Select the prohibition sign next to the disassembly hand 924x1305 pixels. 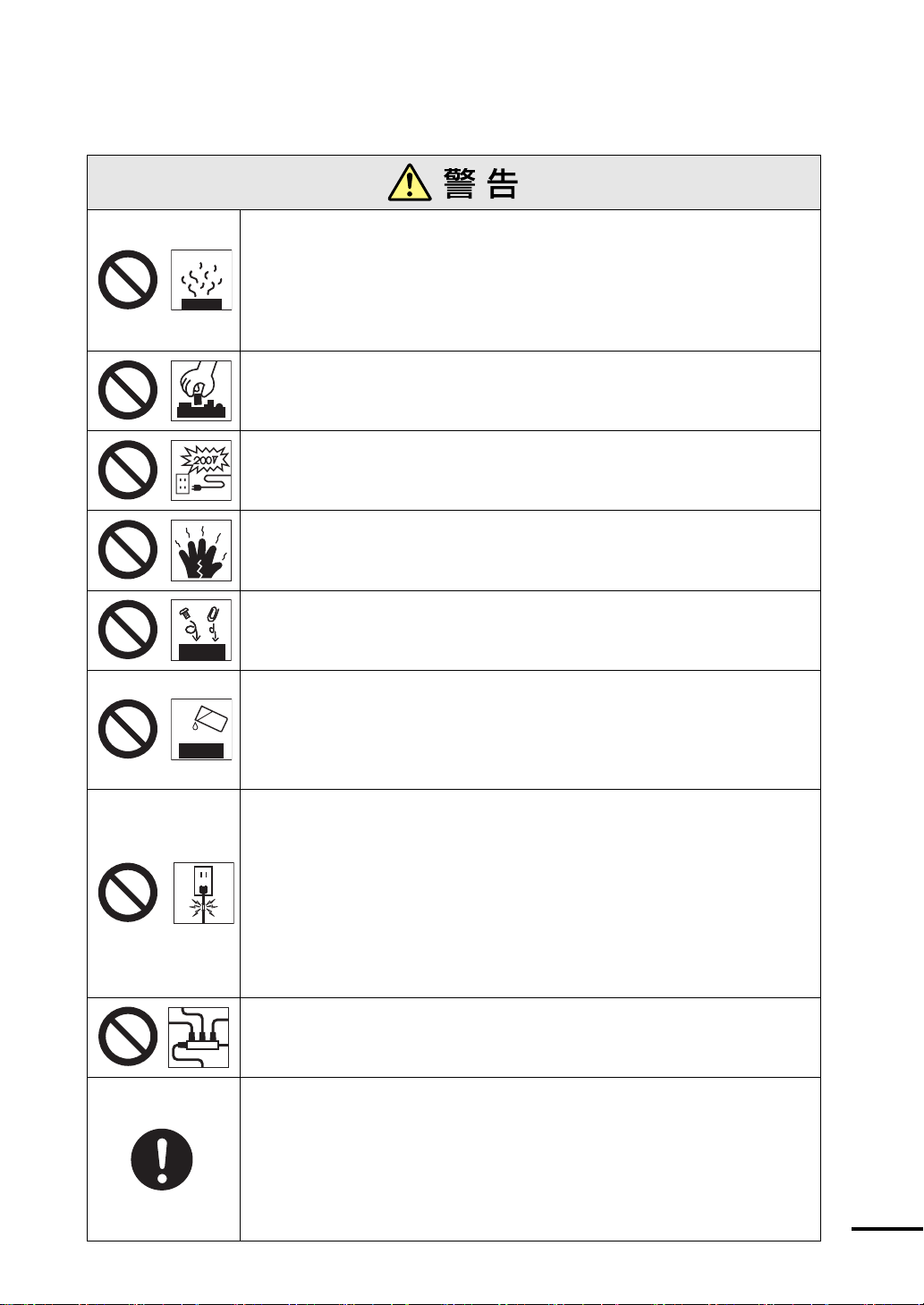pos(128,390)
